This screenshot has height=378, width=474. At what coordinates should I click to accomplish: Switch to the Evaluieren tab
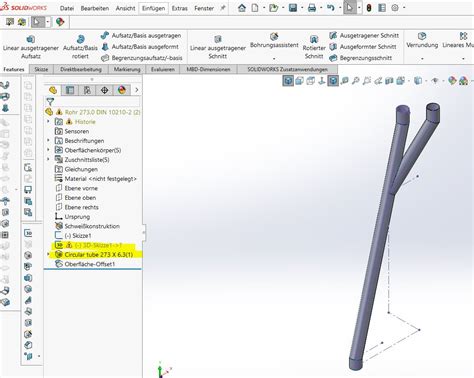pos(163,69)
